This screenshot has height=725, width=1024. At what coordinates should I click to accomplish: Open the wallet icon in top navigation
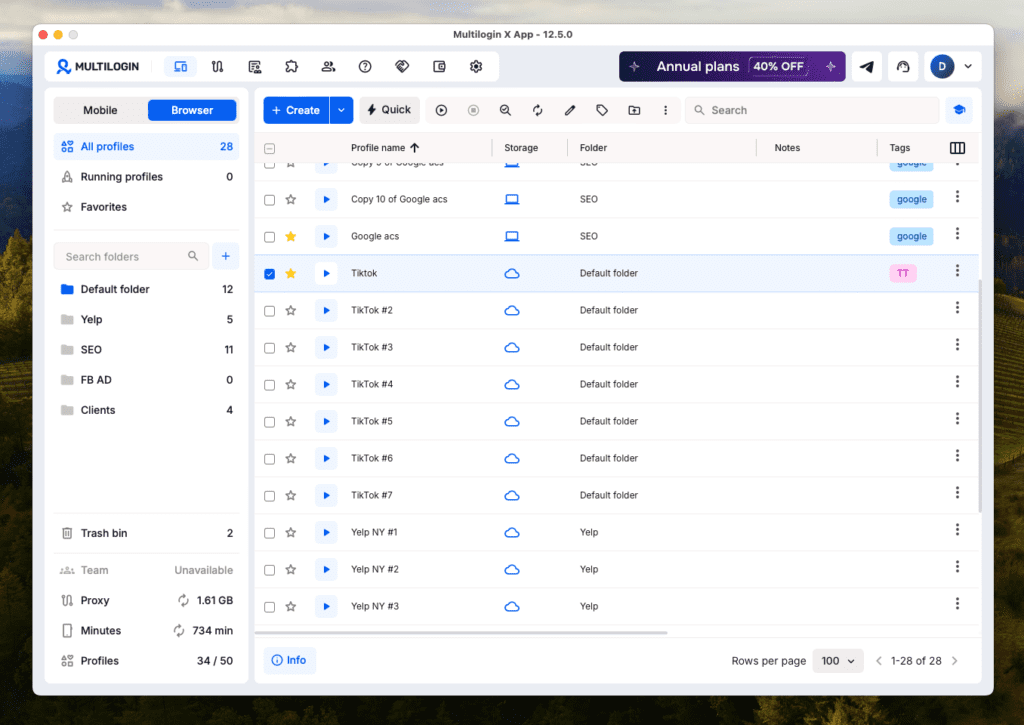point(440,67)
